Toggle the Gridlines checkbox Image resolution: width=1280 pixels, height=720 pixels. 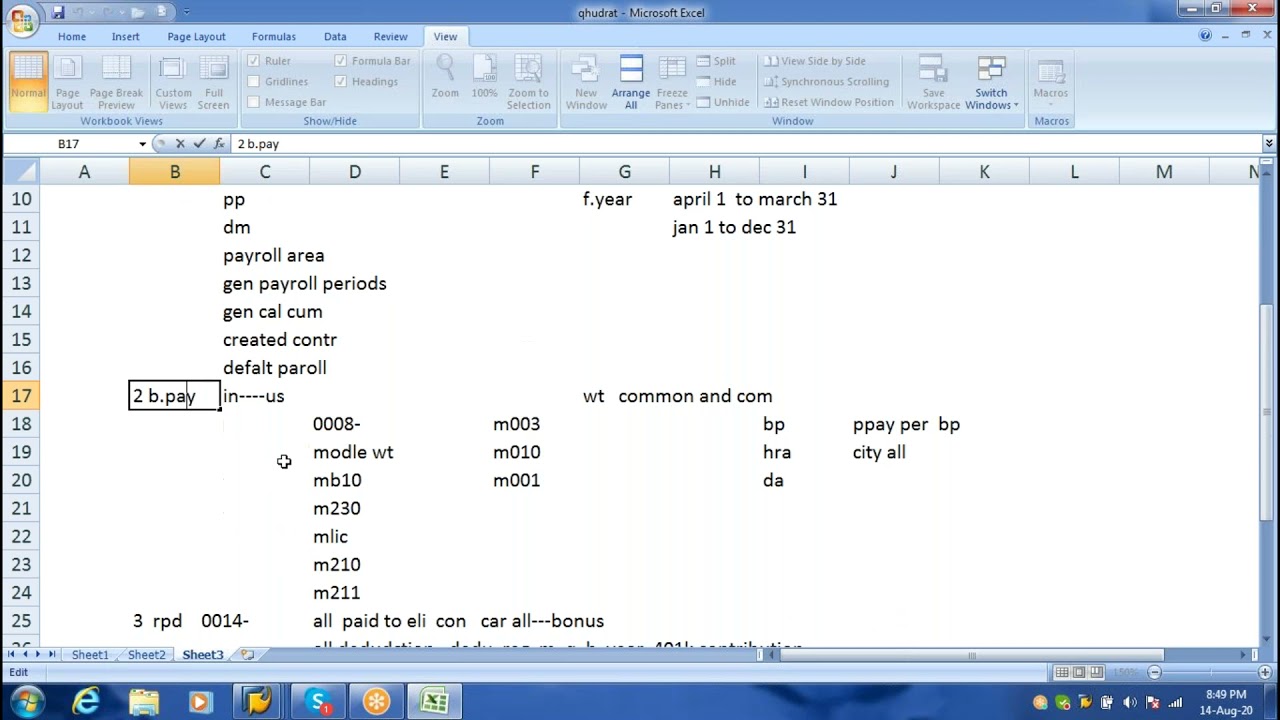click(254, 81)
